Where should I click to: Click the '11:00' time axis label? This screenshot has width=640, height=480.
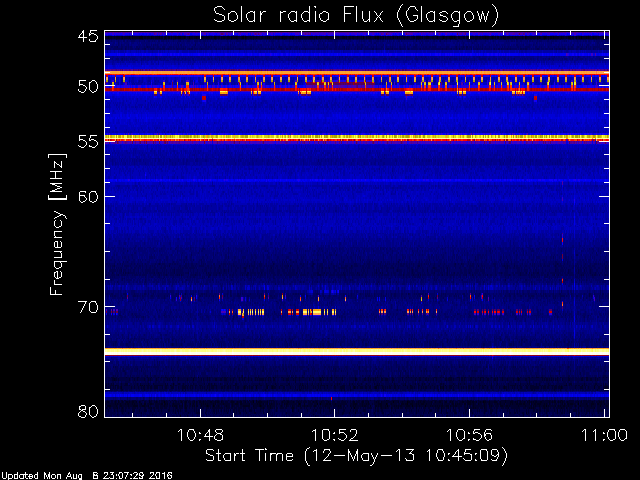click(x=604, y=435)
